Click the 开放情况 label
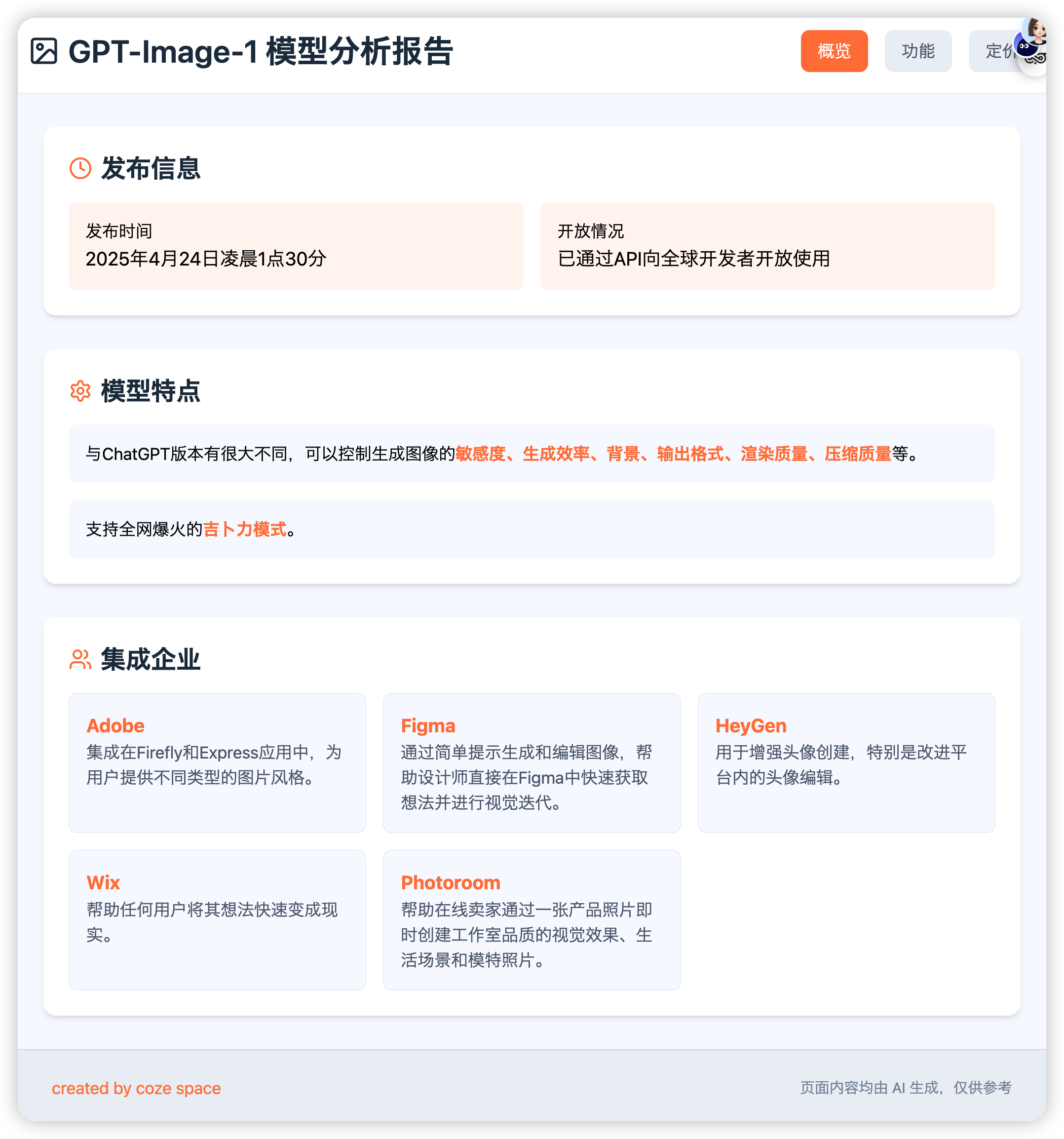Screen dimensions: 1064x1139 coord(591,231)
